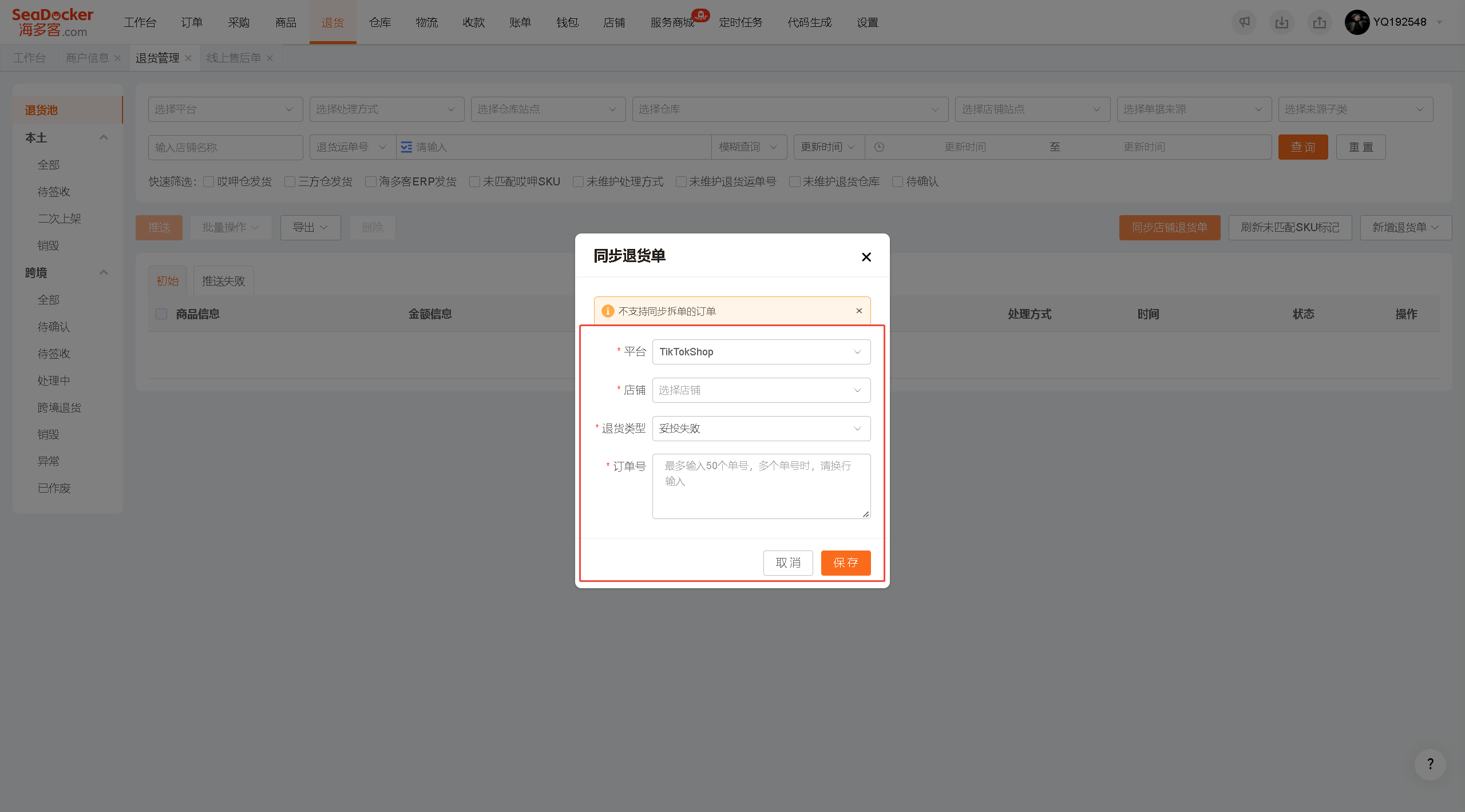Open the 退货类型 妥投失败 dropdown
The image size is (1465, 812).
pyautogui.click(x=761, y=429)
